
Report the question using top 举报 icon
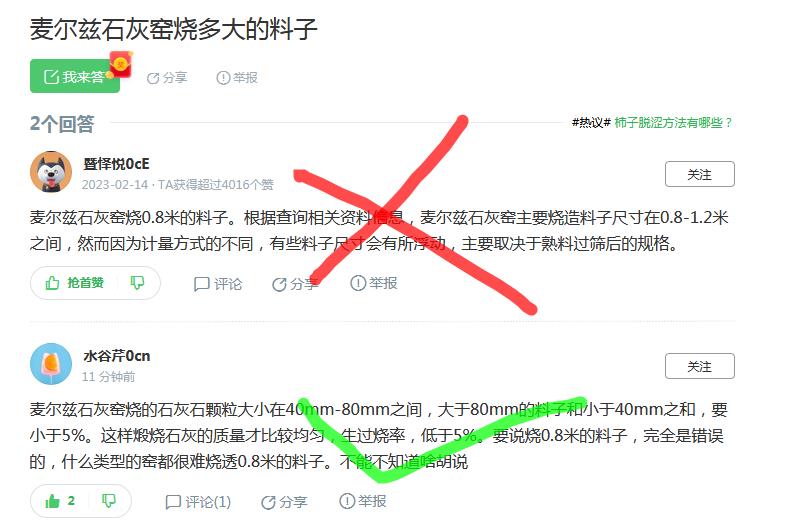click(237, 78)
